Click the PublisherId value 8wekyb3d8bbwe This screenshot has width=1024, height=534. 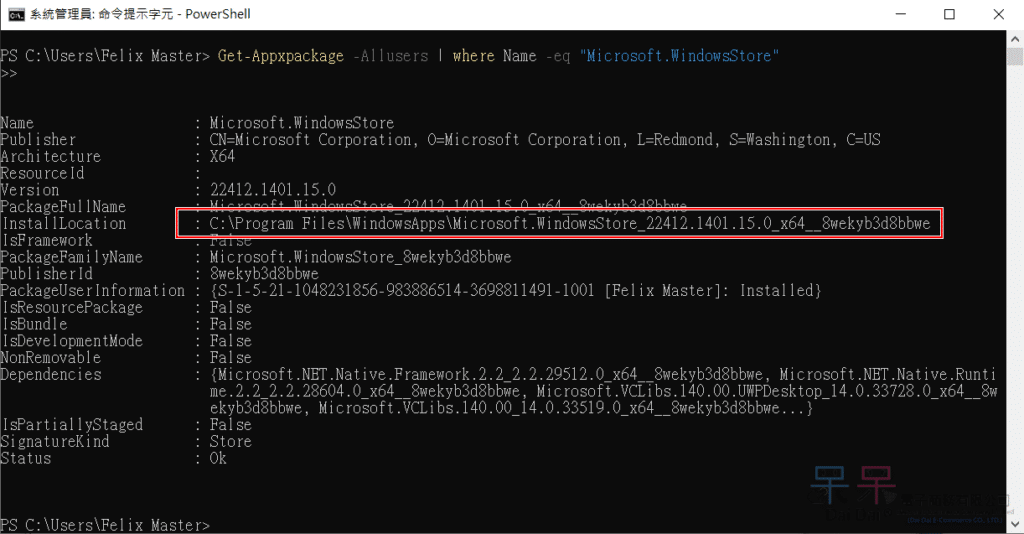[264, 274]
